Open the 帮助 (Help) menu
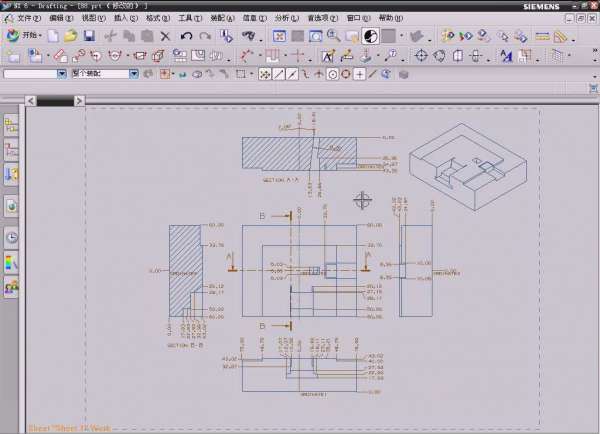The image size is (600, 434). (386, 18)
